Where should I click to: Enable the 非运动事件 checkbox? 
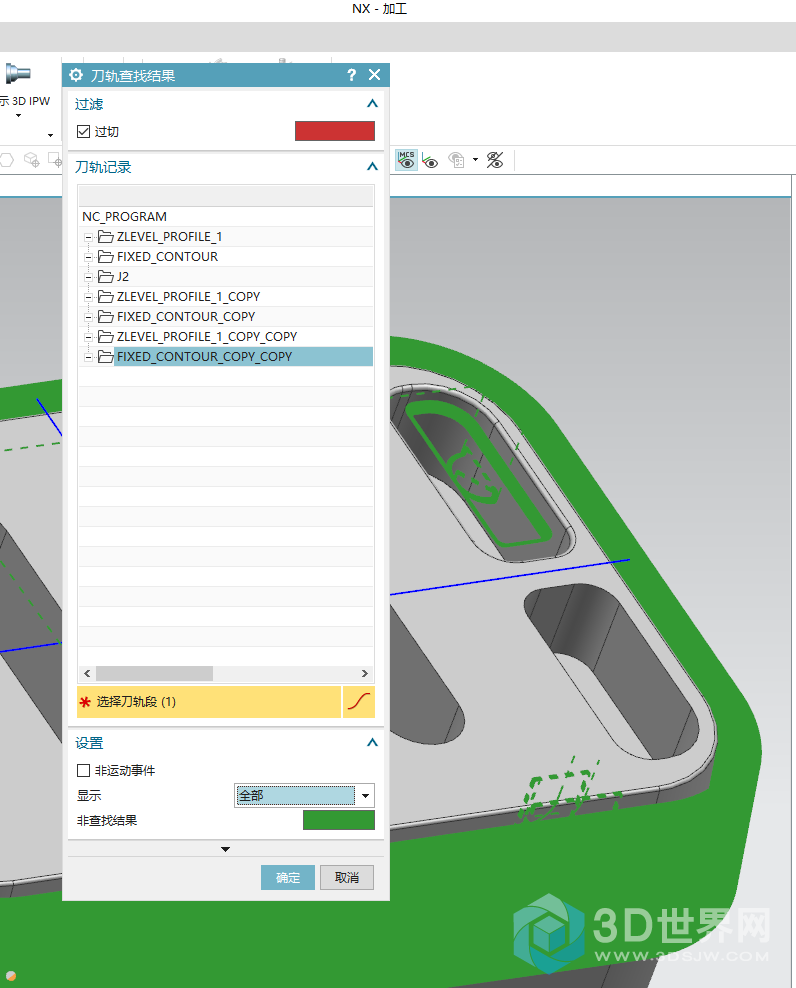click(84, 771)
